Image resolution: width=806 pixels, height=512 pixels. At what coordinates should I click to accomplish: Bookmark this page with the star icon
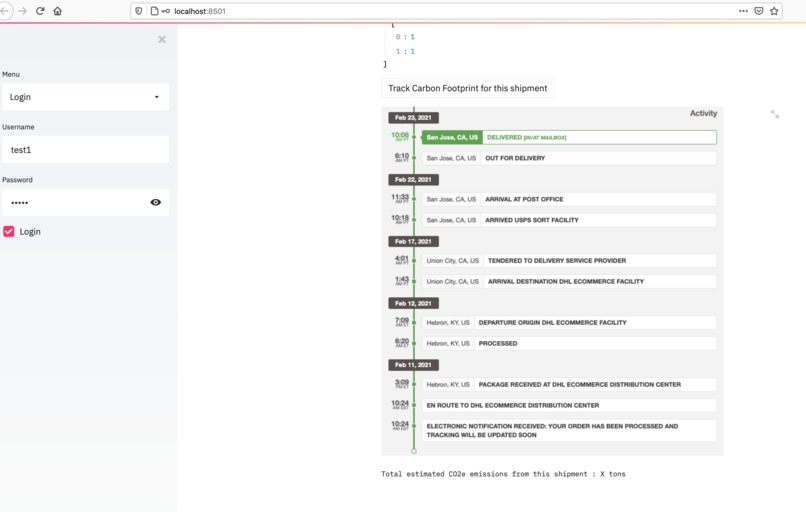click(x=774, y=11)
